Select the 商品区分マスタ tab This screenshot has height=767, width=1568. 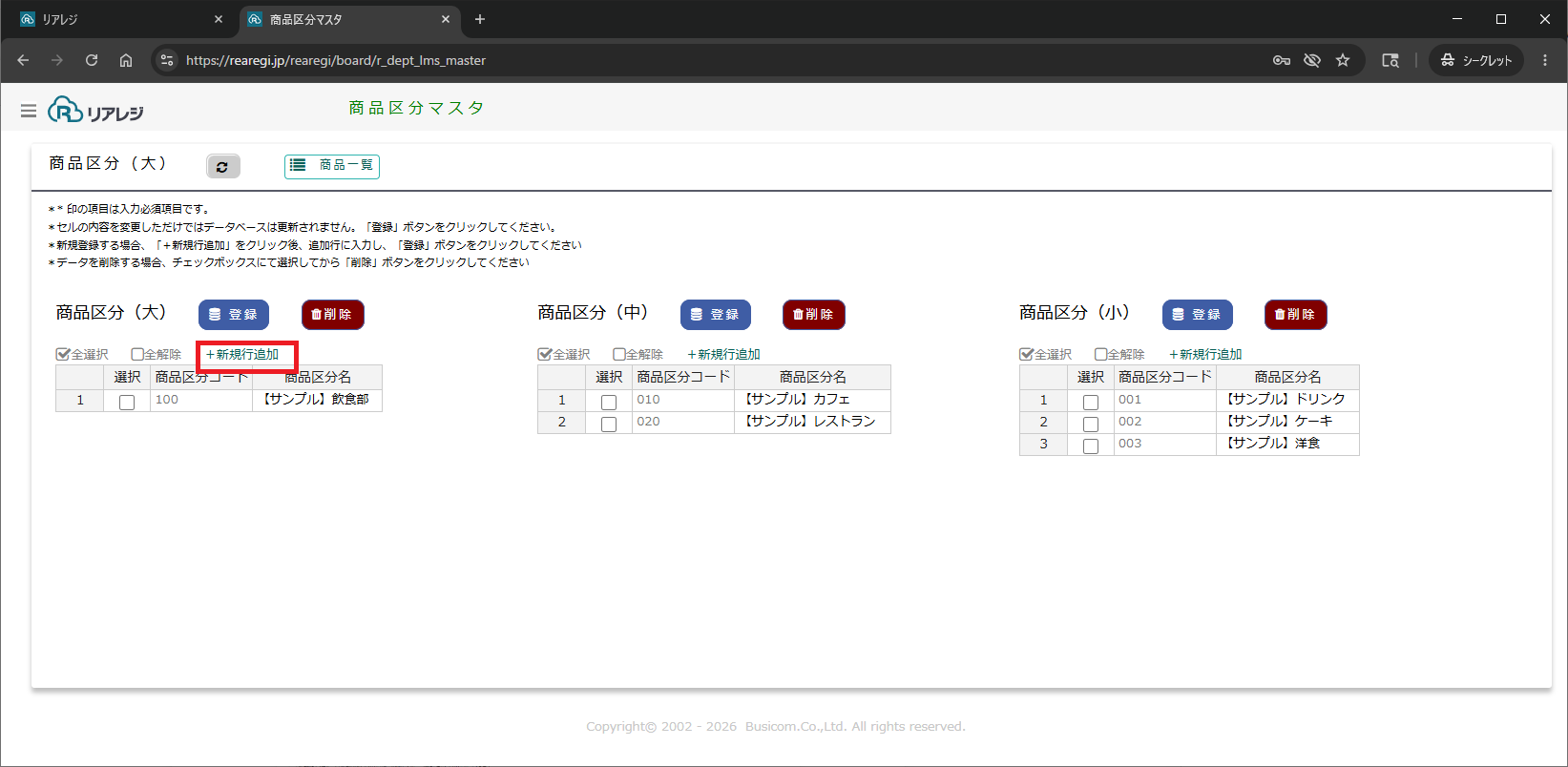(x=348, y=19)
